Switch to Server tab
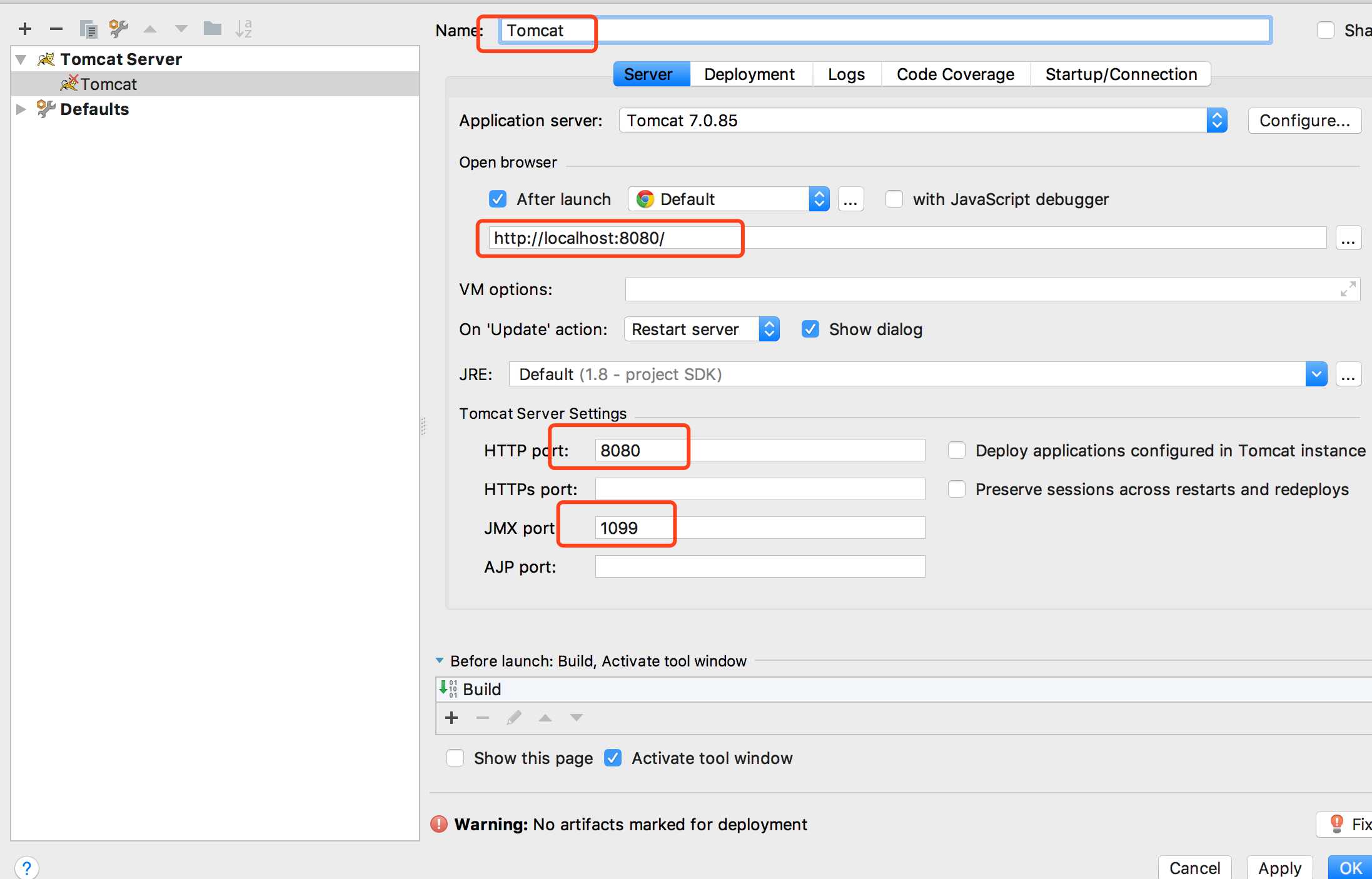1372x879 pixels. [652, 74]
